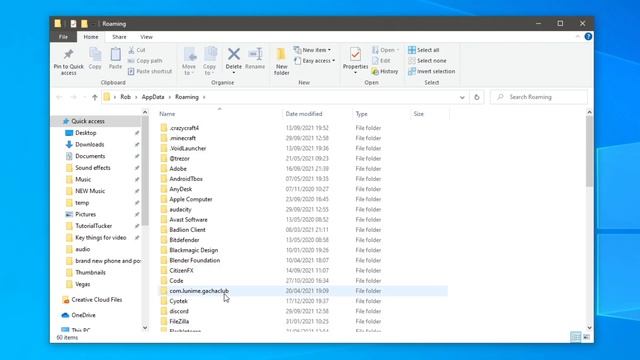Select the Home ribbon tab
Image resolution: width=640 pixels, height=360 pixels.
click(91, 37)
